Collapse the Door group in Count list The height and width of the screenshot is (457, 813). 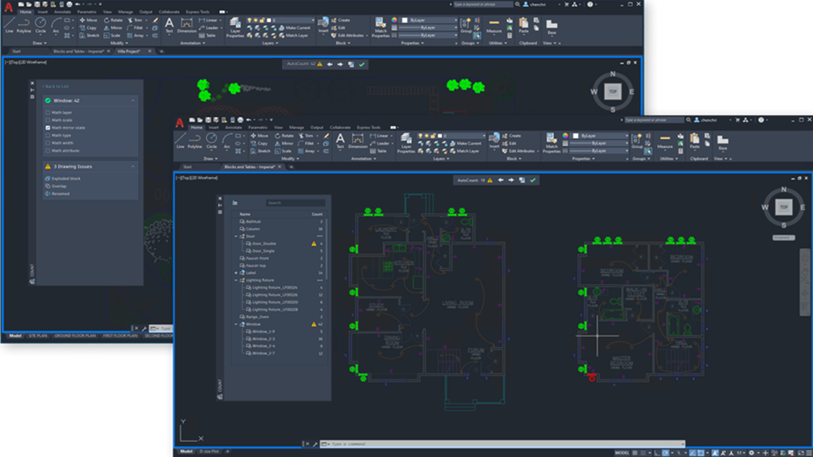tap(236, 236)
